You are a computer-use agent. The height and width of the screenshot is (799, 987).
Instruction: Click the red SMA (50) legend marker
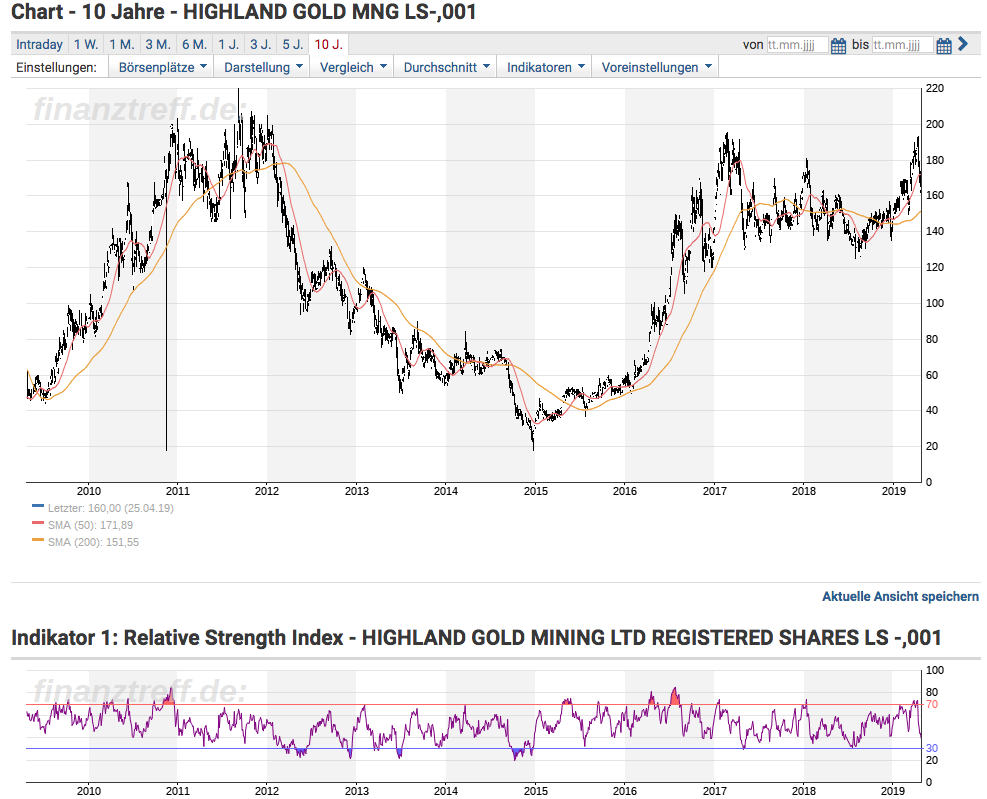coord(38,523)
